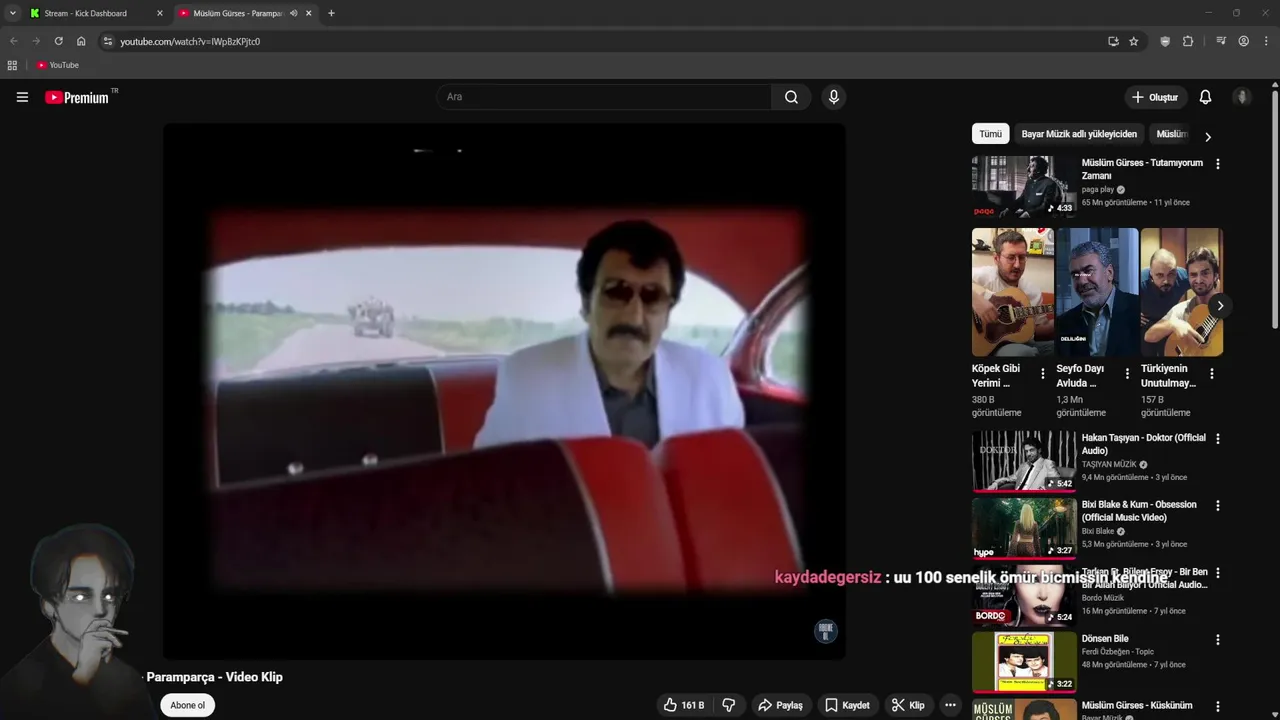Screen dimensions: 1280x720
Task: Start voice search with microphone icon
Action: click(x=833, y=97)
